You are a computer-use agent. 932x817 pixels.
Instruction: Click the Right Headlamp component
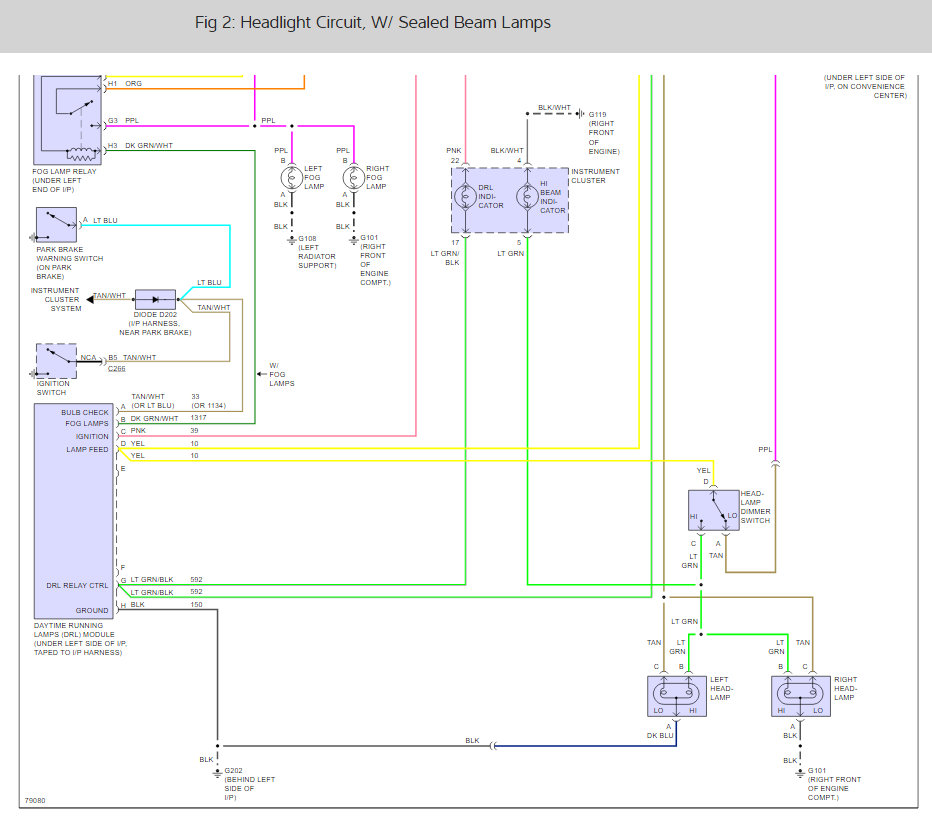(801, 696)
